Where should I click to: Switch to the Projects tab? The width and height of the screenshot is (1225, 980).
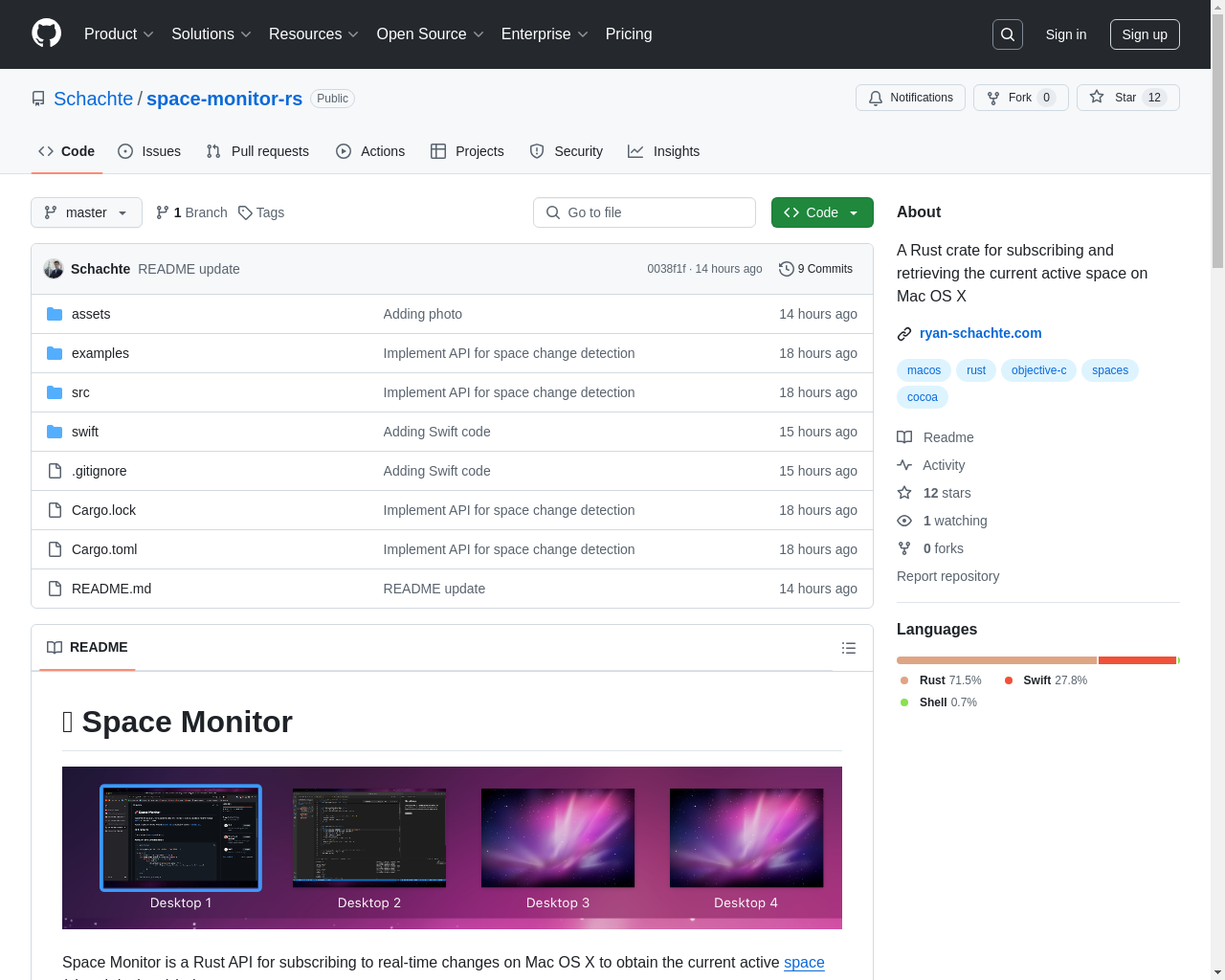(x=467, y=151)
